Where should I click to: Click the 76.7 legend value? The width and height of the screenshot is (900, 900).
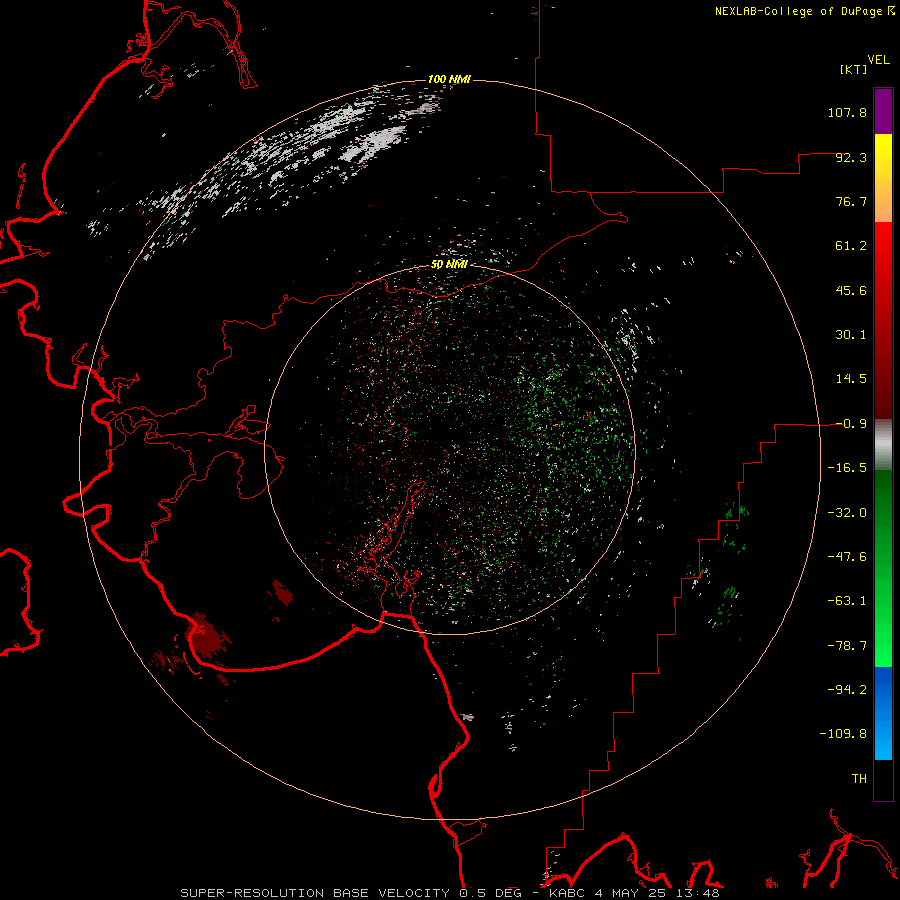point(851,201)
